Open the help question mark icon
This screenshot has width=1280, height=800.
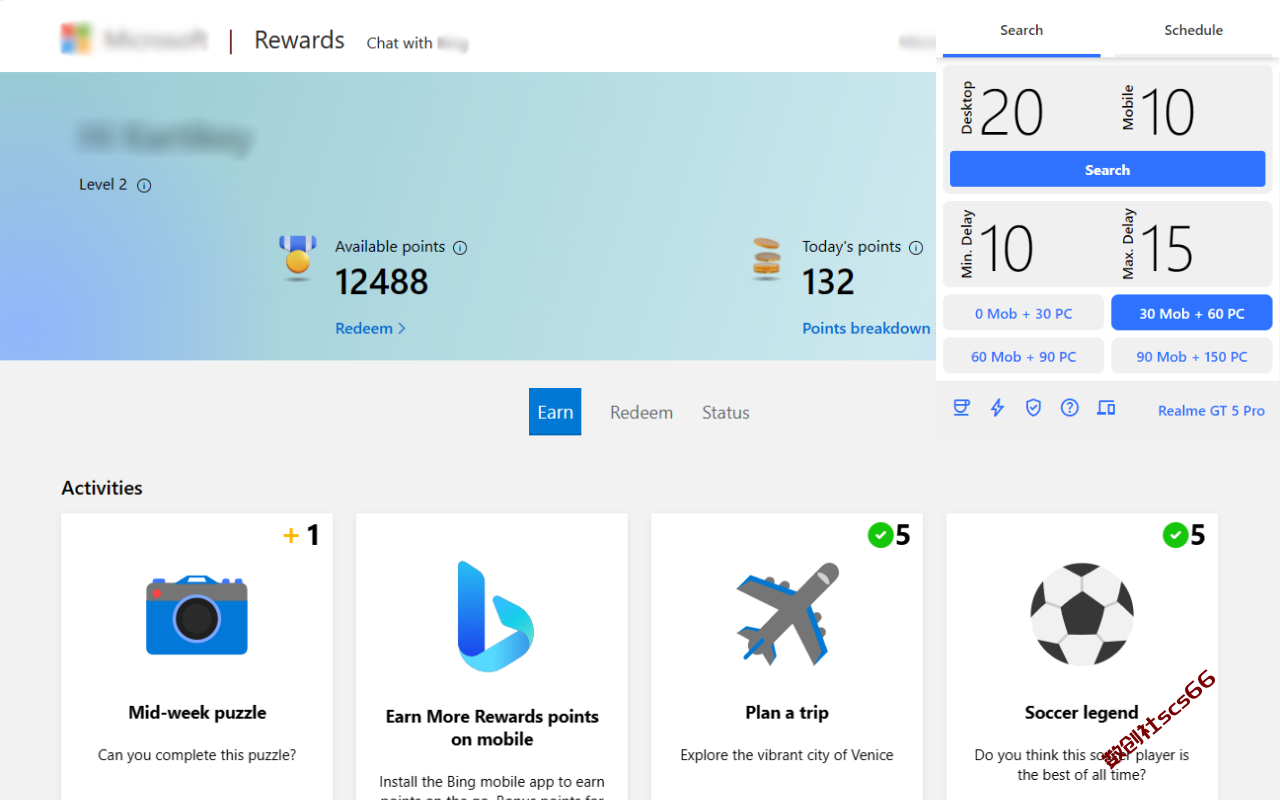click(x=1069, y=407)
